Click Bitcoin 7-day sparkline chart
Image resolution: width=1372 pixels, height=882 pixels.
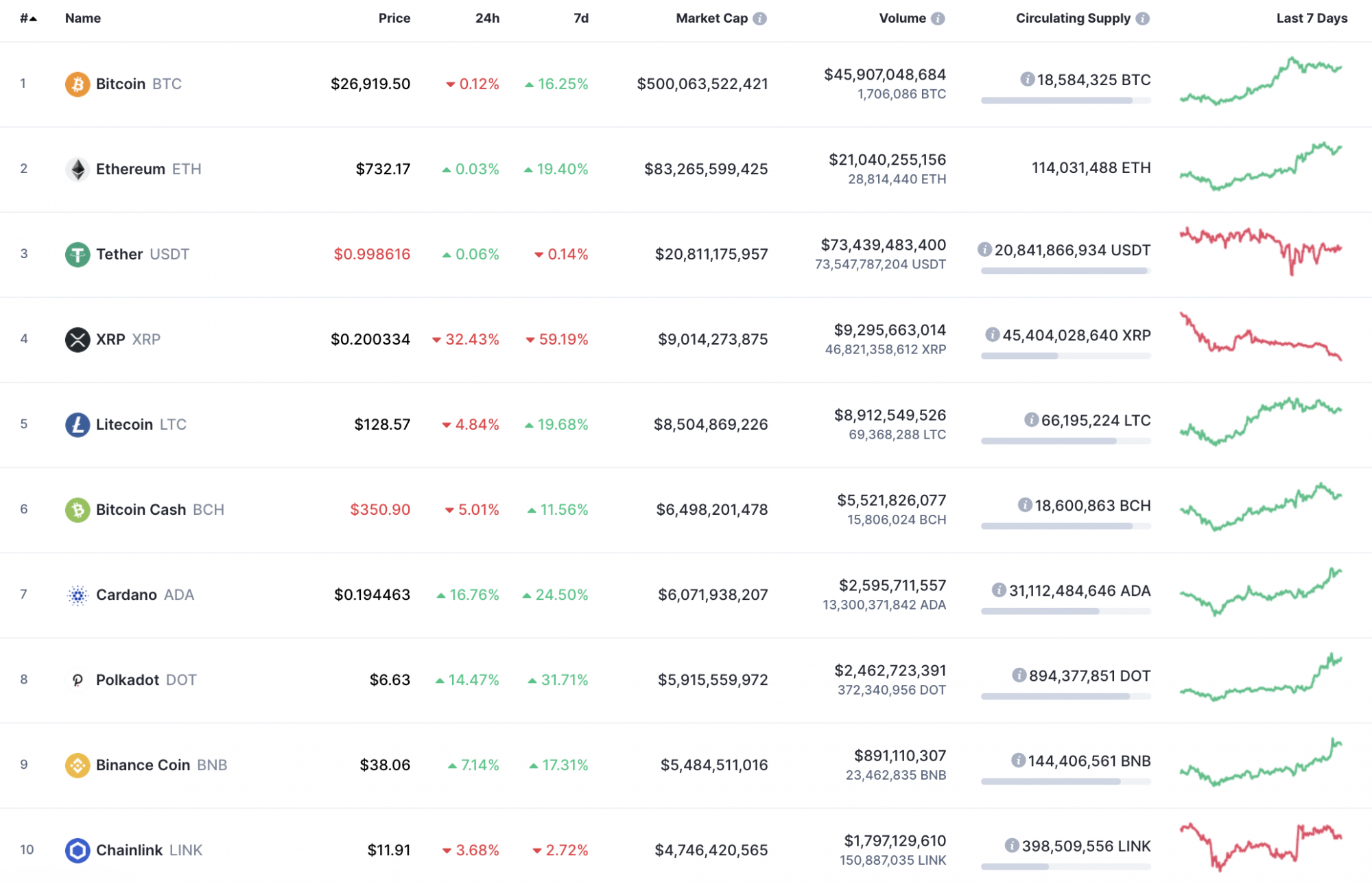(x=1261, y=81)
